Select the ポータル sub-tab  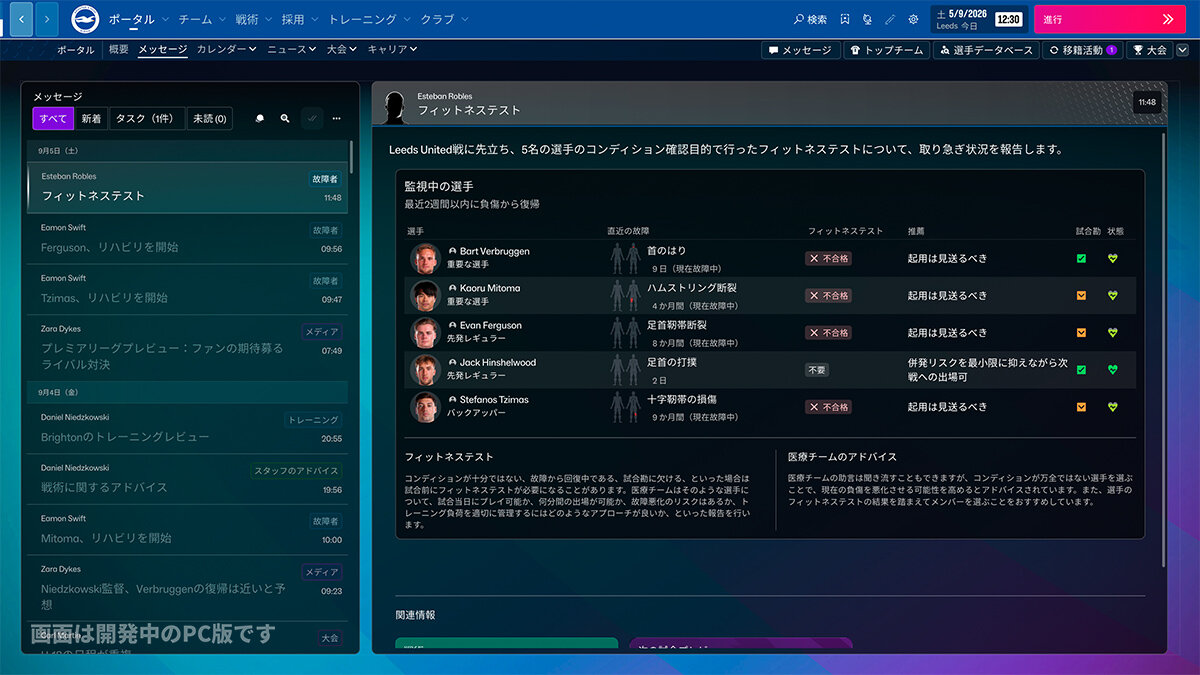[76, 49]
